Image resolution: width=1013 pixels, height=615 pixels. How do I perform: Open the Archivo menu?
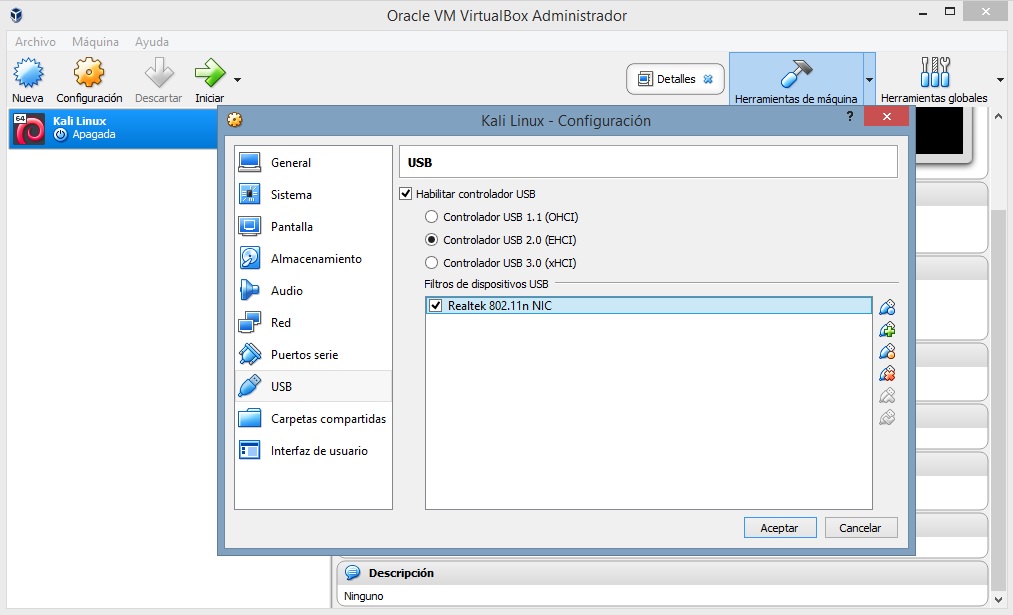click(x=35, y=41)
